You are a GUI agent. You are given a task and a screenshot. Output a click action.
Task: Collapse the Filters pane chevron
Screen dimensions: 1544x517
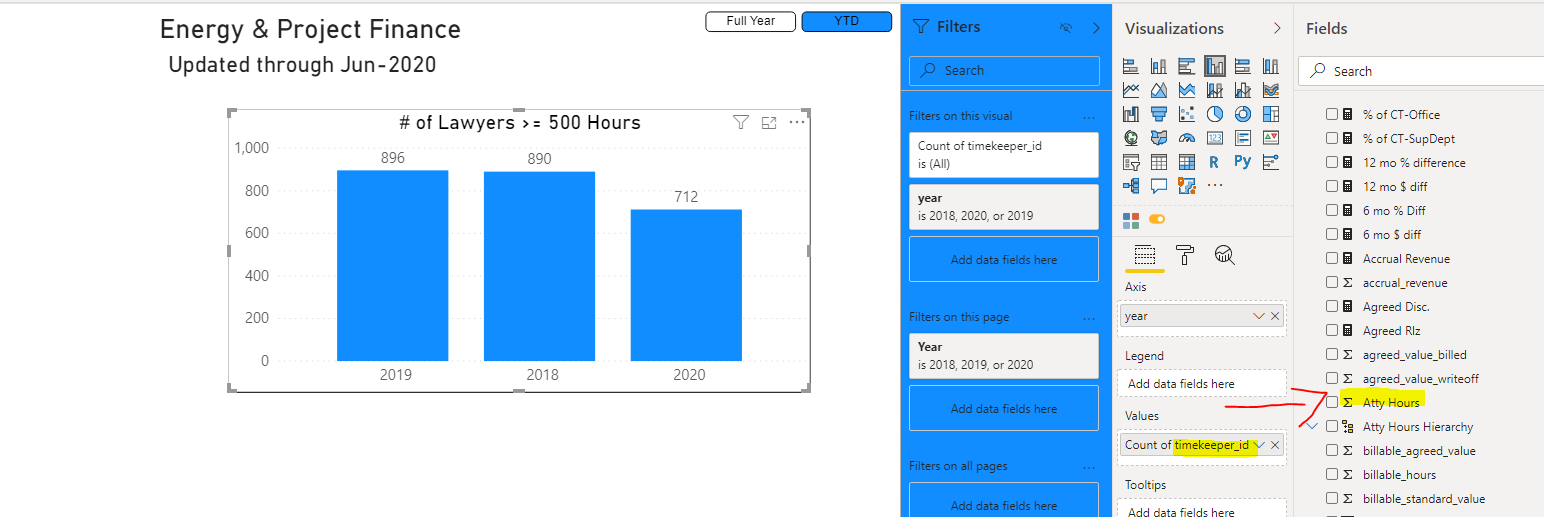(x=1096, y=28)
